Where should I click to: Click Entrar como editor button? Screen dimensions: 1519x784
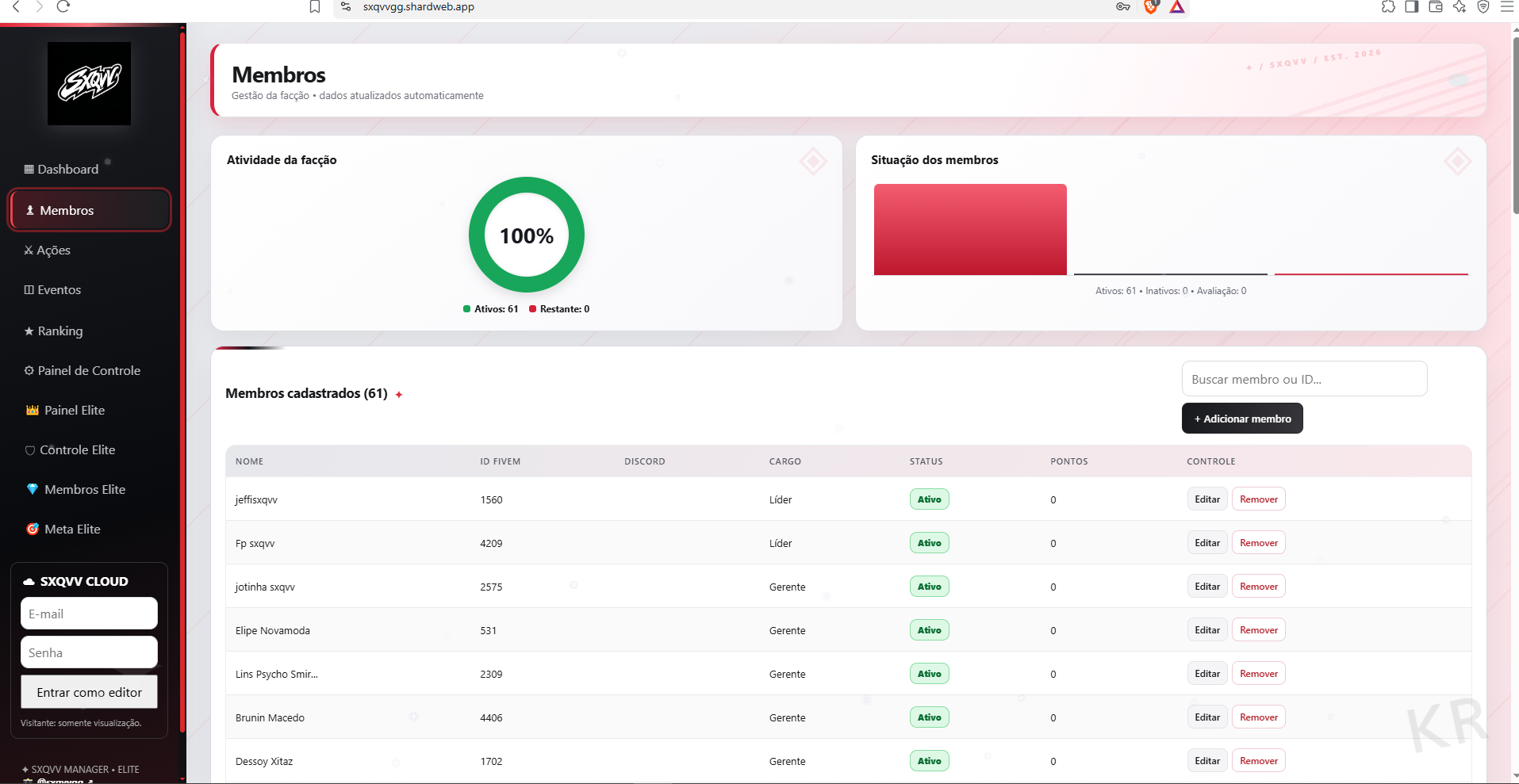coord(89,692)
